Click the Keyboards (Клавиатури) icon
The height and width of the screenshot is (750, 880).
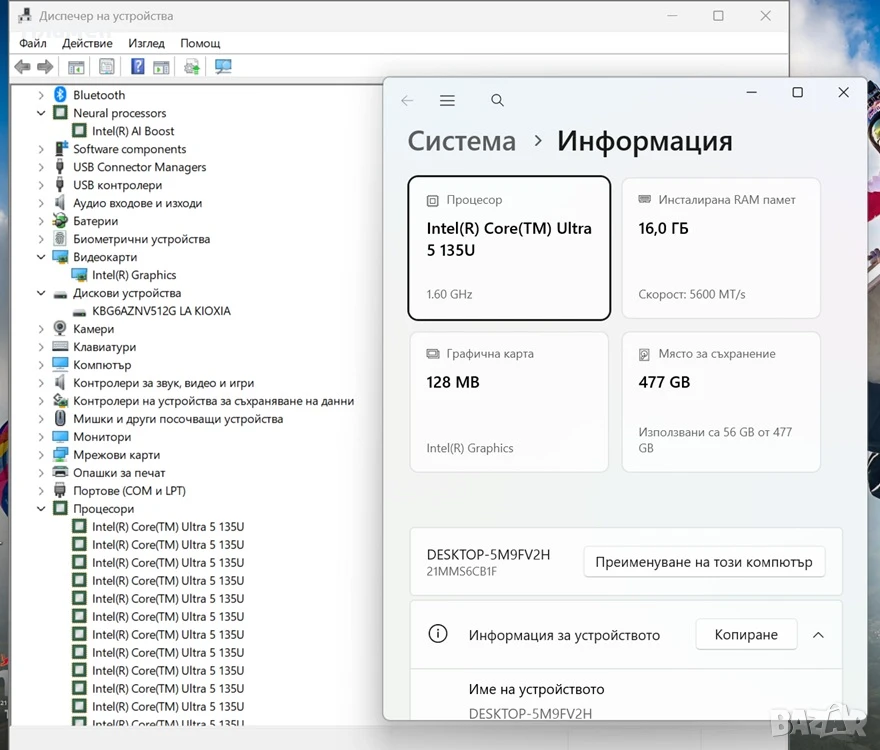(x=60, y=346)
